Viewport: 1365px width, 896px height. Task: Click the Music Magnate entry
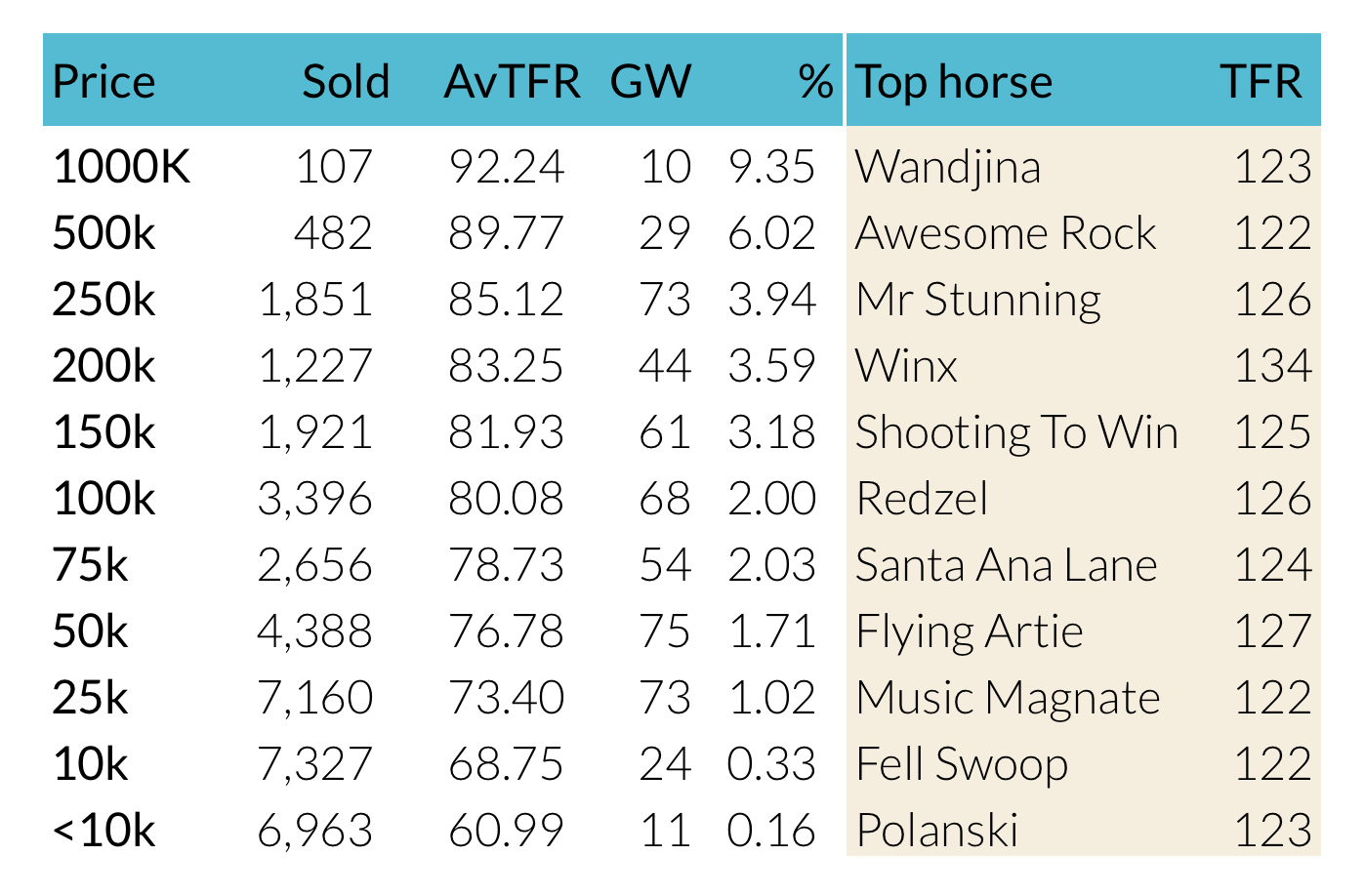coord(1008,699)
